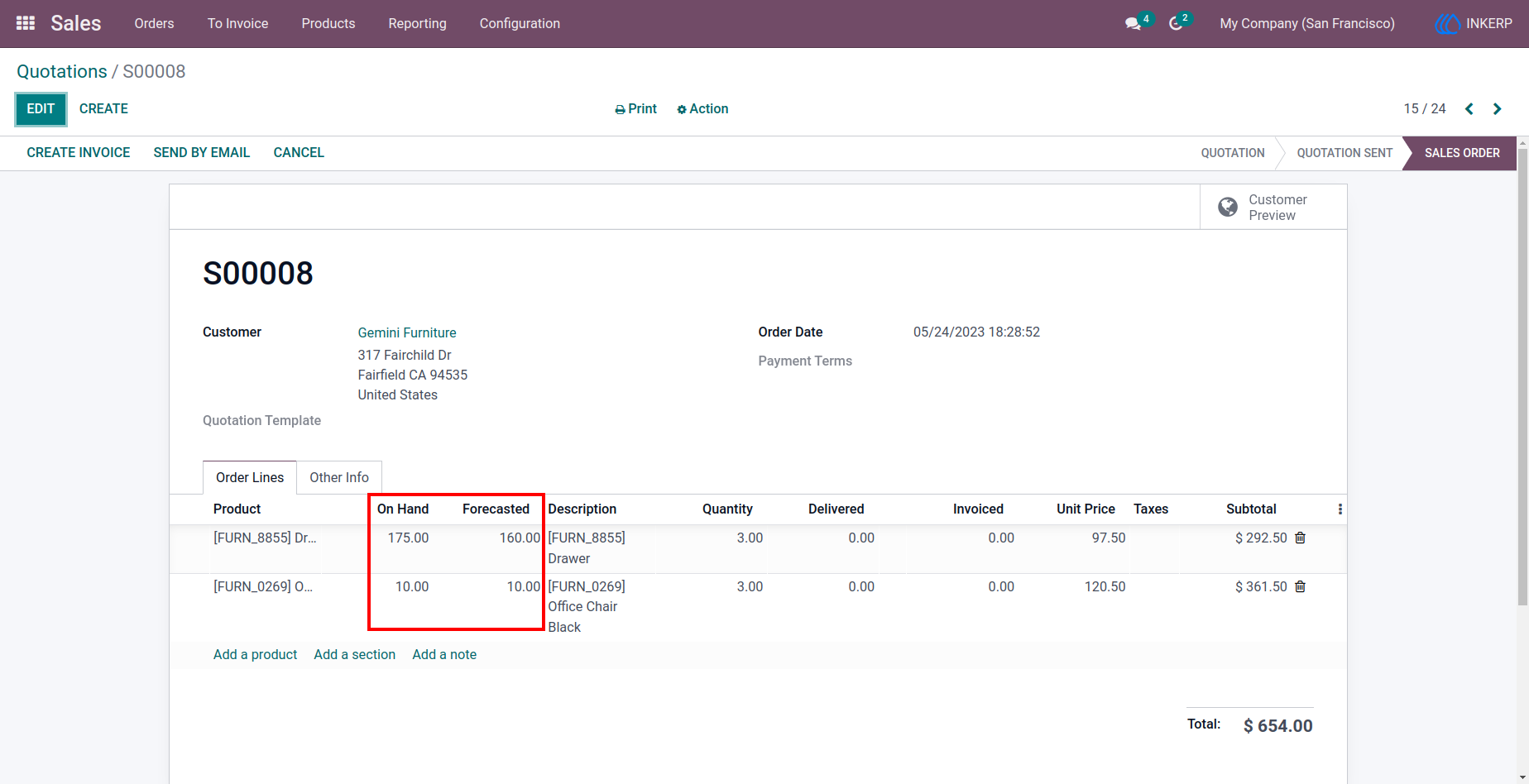The image size is (1529, 784).
Task: Open the Action dropdown
Action: pyautogui.click(x=702, y=109)
